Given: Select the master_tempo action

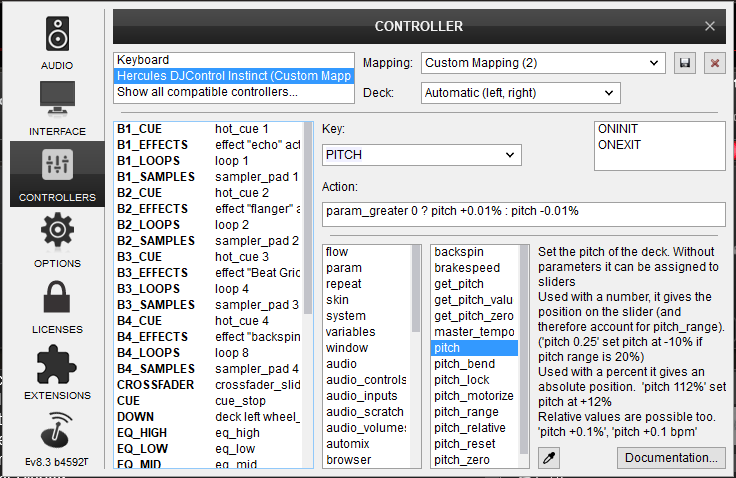Looking at the screenshot, I should pos(475,332).
